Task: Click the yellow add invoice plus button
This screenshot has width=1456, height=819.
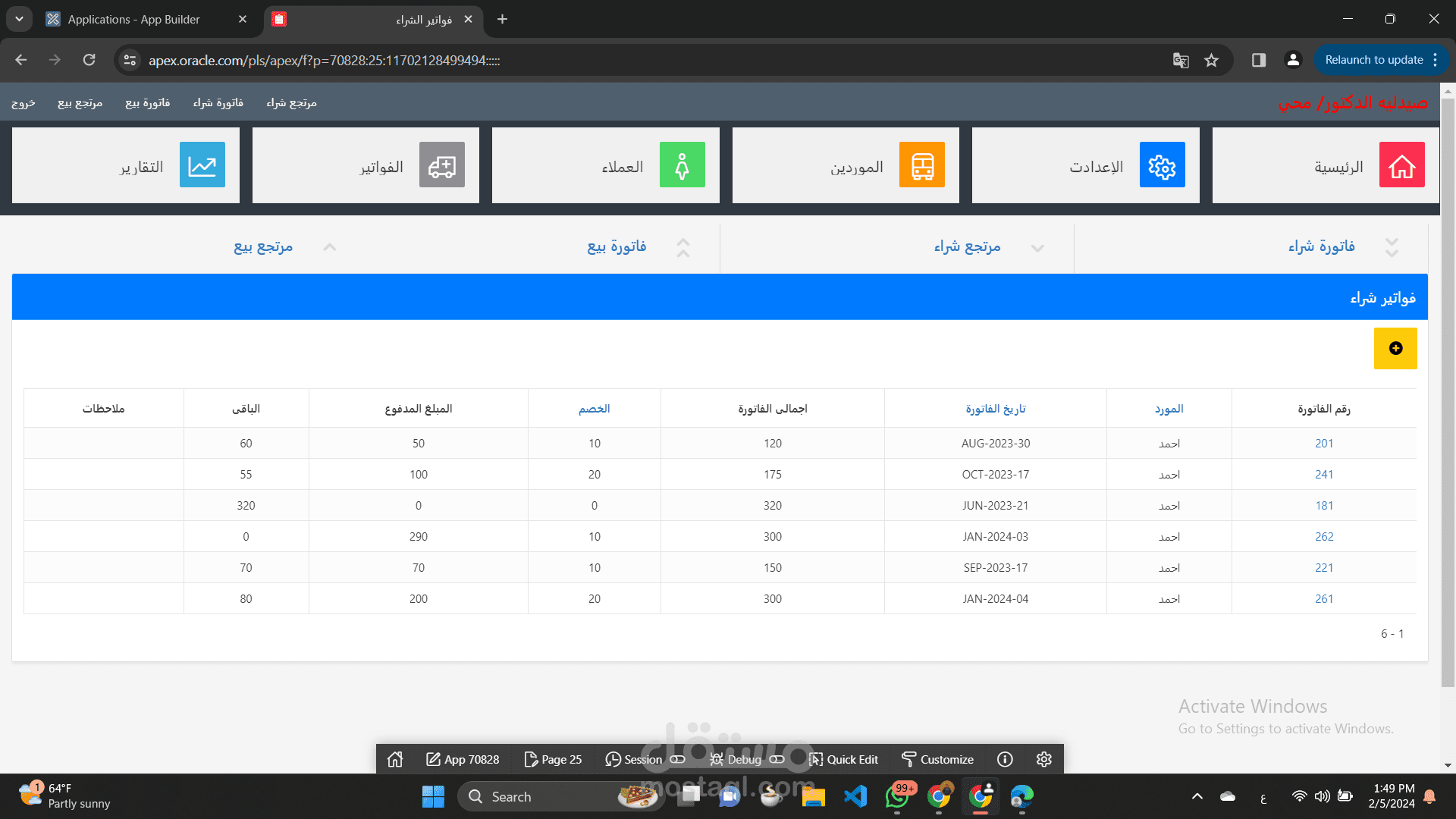Action: 1395,348
